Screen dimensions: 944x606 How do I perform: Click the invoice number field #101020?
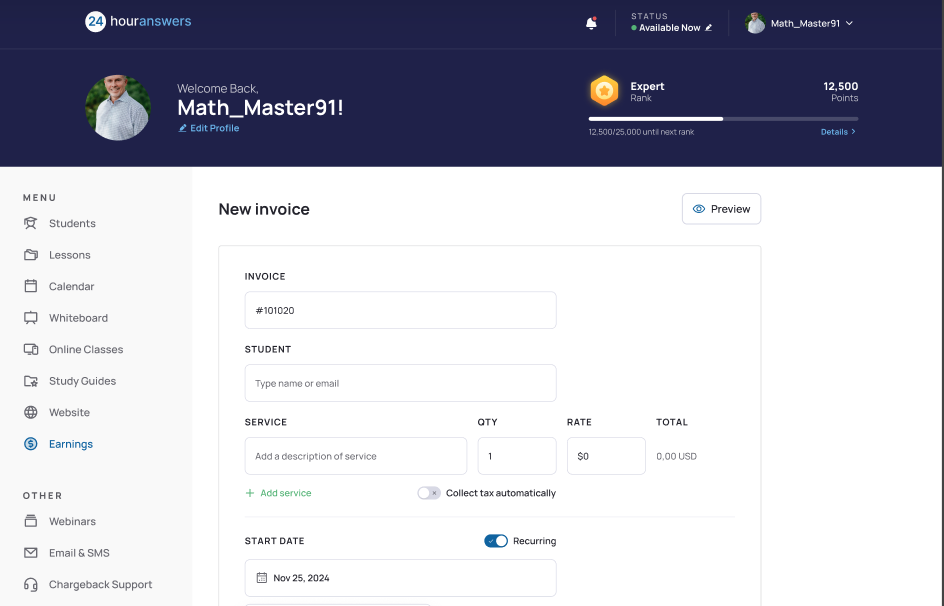(400, 310)
